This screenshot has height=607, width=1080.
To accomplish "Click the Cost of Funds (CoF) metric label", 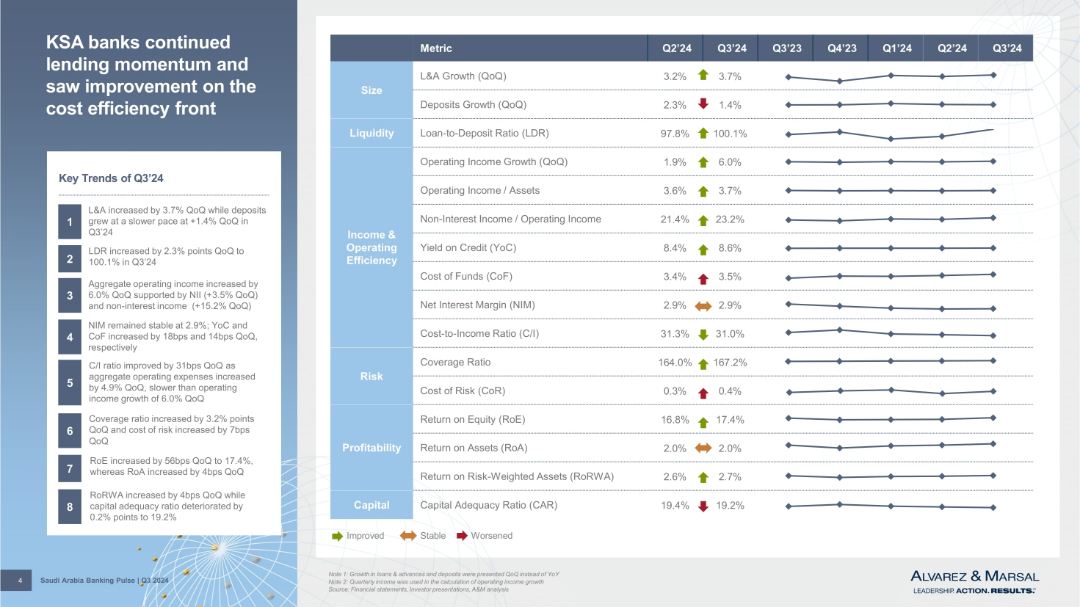I will click(466, 276).
